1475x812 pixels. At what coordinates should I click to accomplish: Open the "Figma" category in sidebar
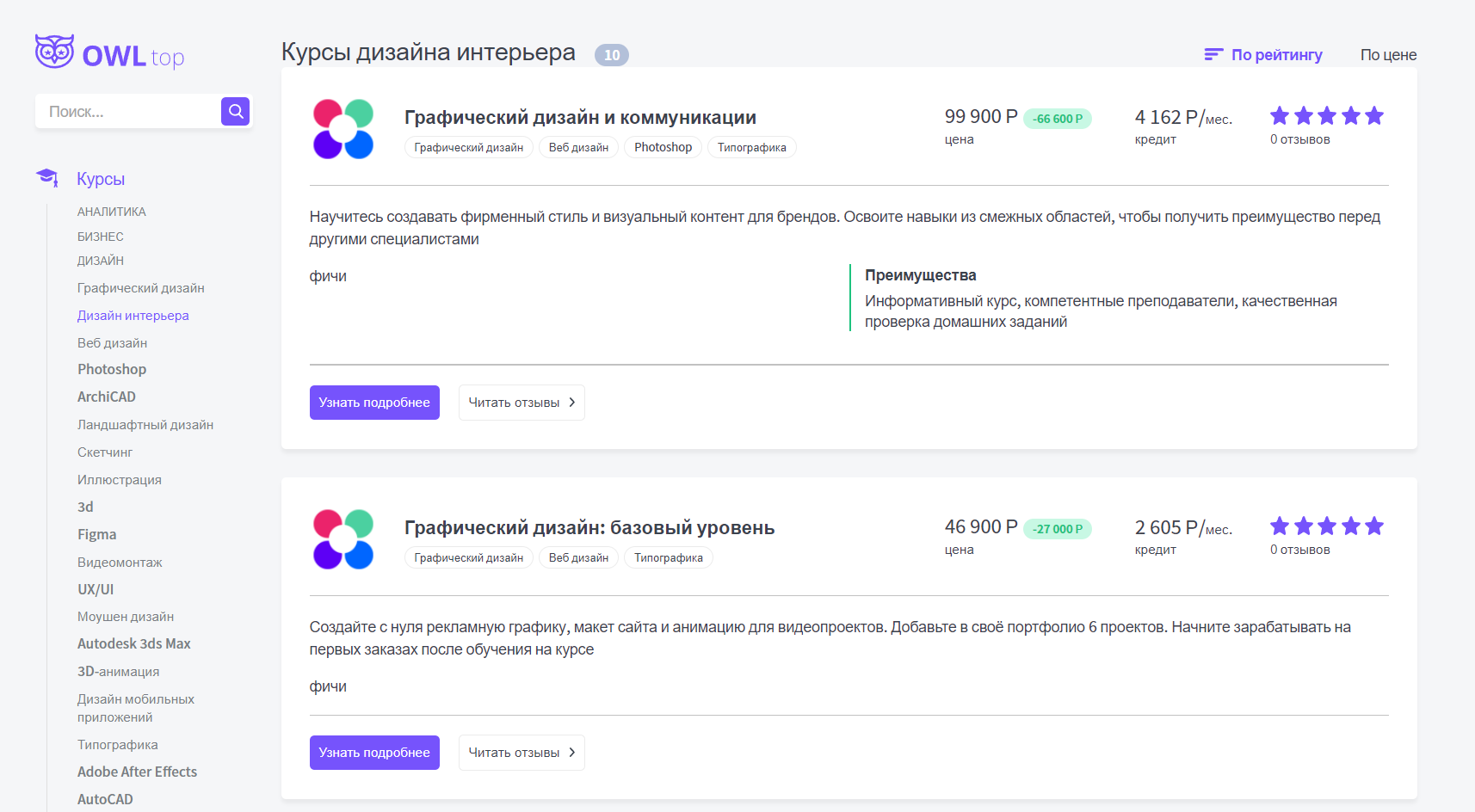tap(96, 534)
